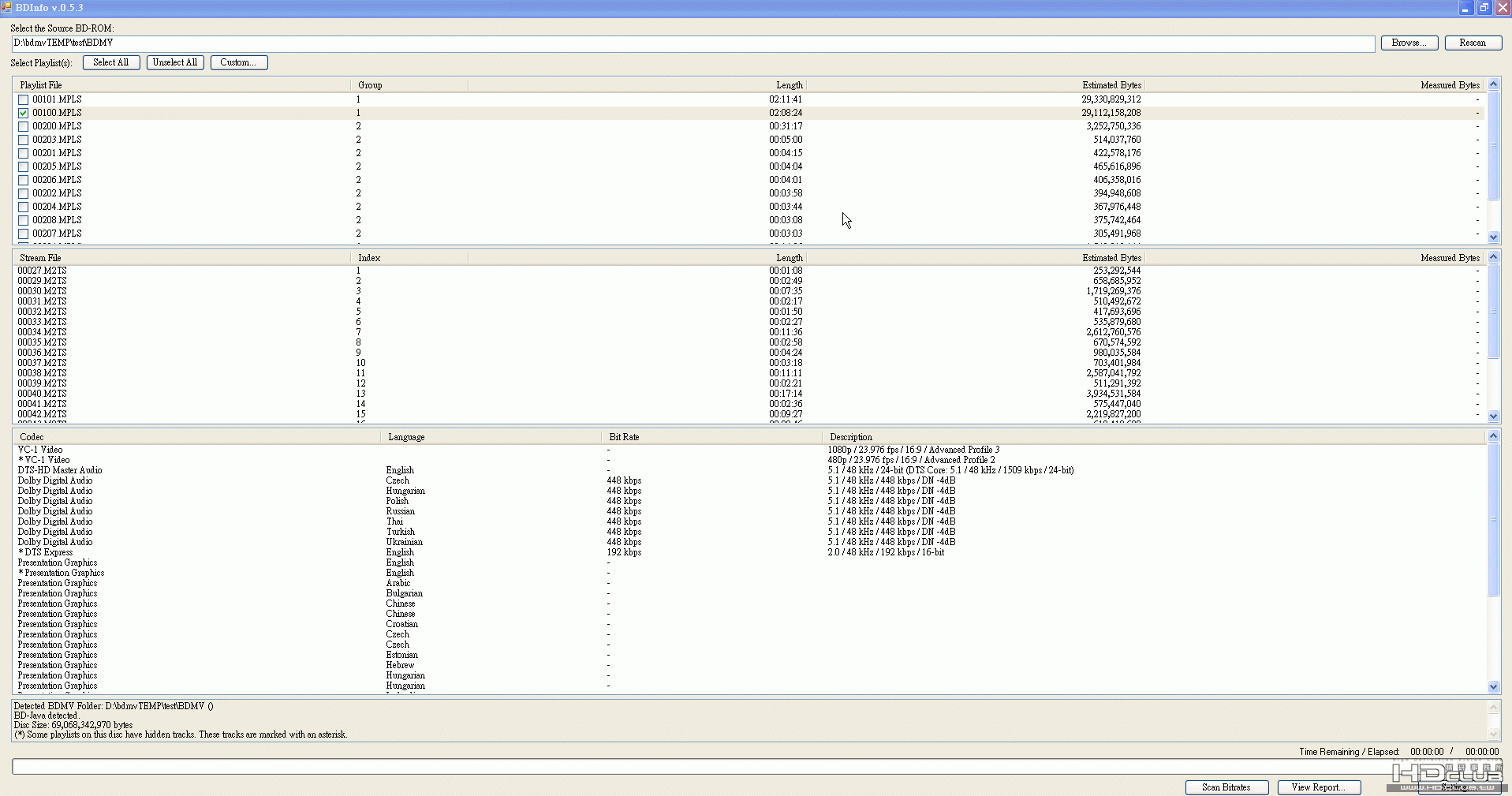This screenshot has height=796, width=1512.
Task: Click the Rescan button
Action: click(x=1473, y=43)
